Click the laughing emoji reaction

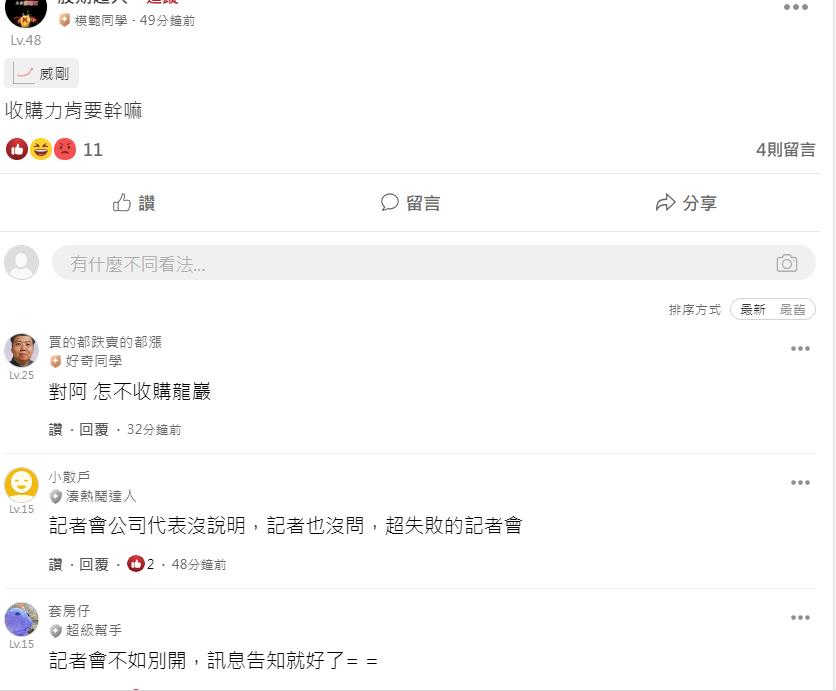(41, 149)
